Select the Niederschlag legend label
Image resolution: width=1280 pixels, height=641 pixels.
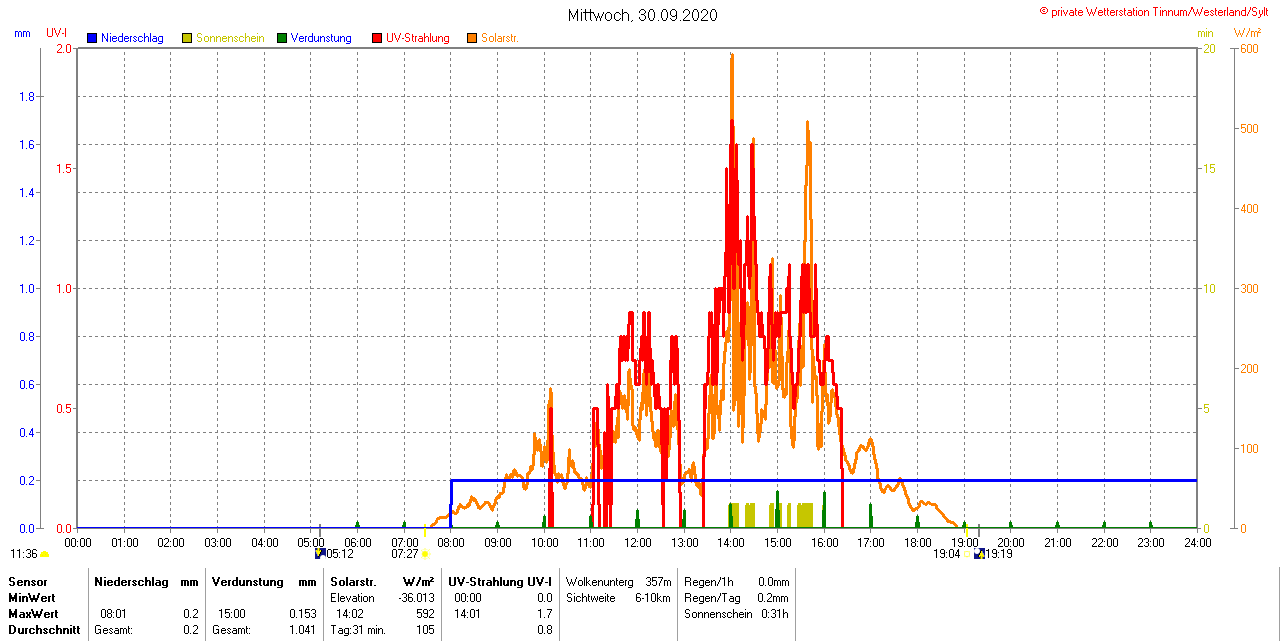(132, 38)
